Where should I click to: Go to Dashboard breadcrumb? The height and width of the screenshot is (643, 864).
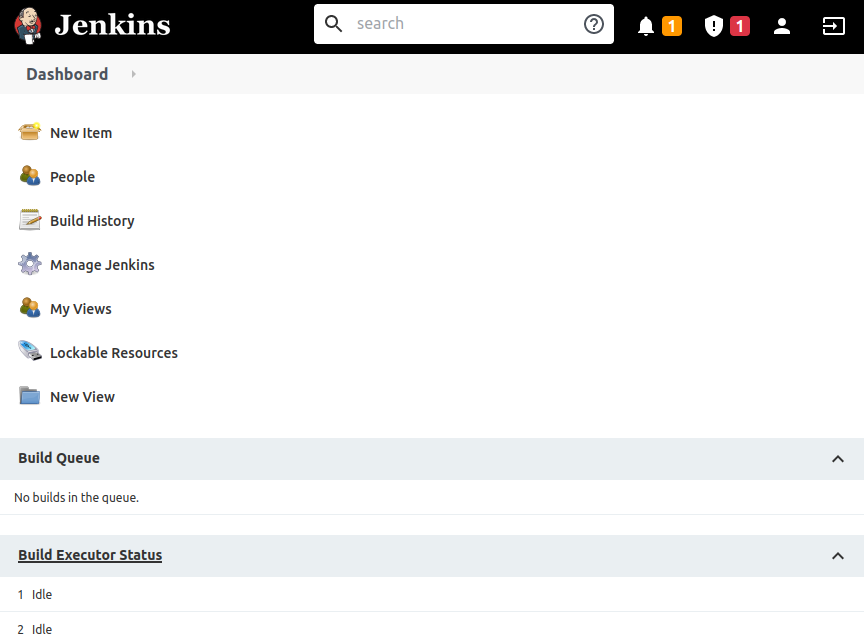coord(67,74)
